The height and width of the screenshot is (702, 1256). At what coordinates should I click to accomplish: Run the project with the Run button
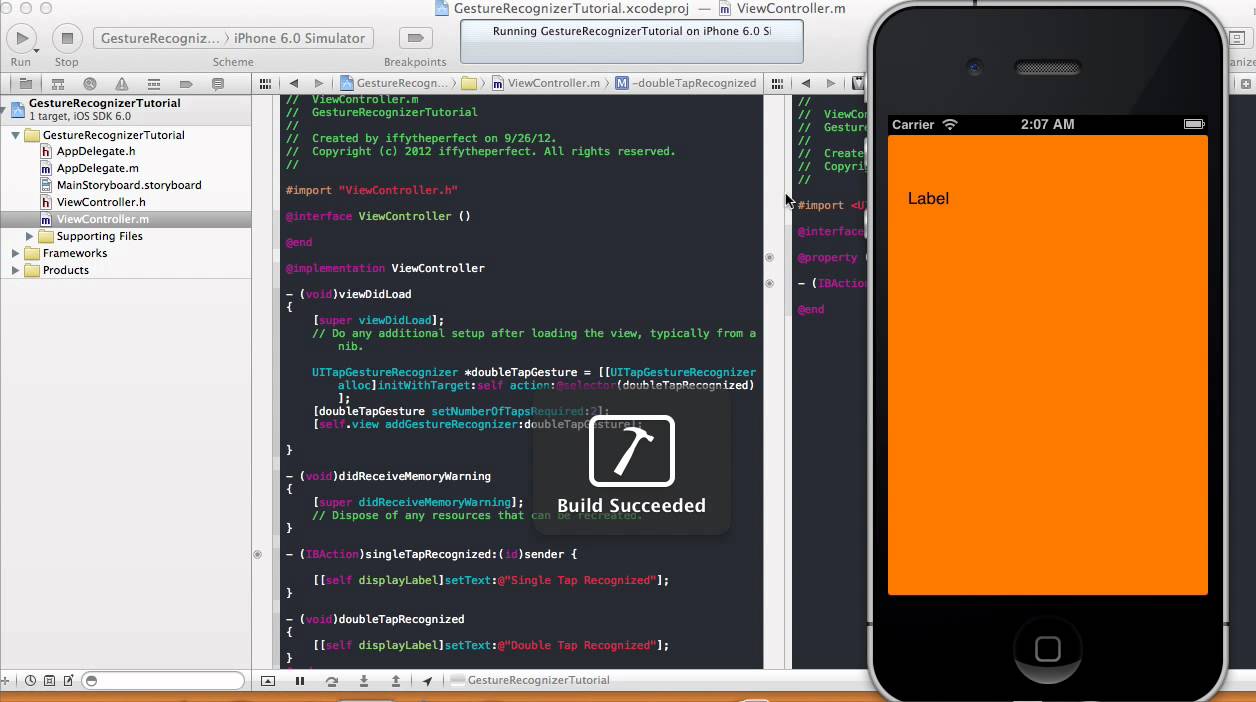click(x=21, y=38)
